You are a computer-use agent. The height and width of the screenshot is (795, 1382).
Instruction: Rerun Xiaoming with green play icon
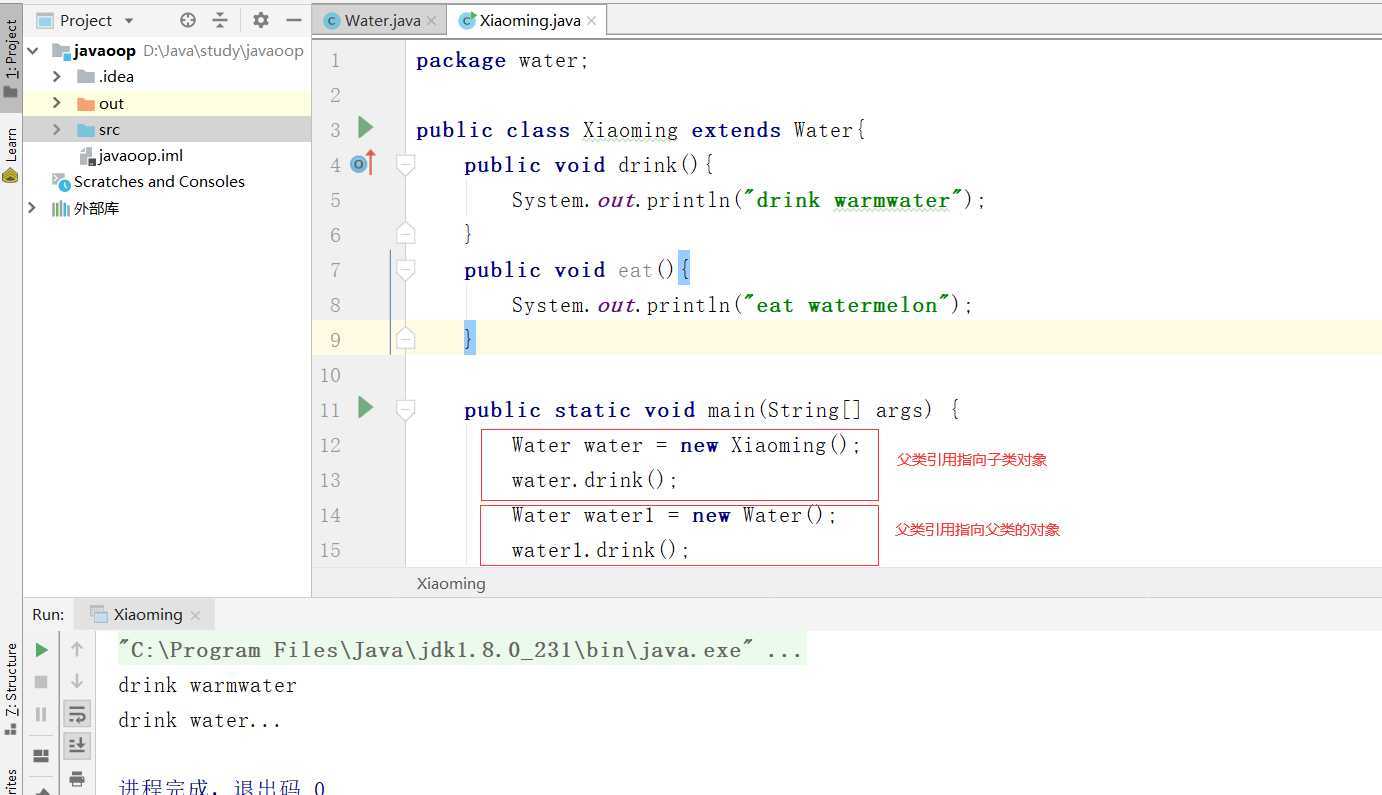[x=41, y=650]
